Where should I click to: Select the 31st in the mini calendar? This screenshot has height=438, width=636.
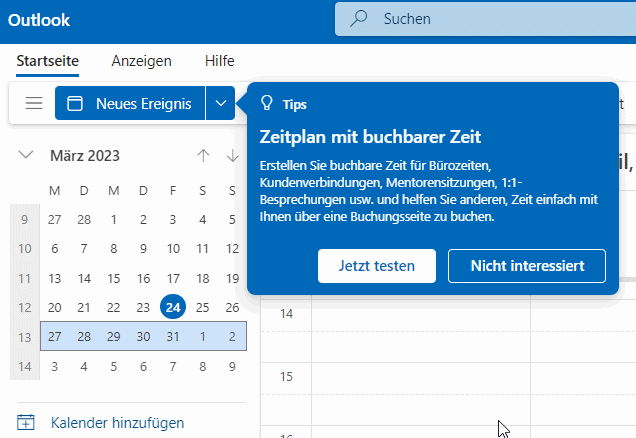point(173,337)
